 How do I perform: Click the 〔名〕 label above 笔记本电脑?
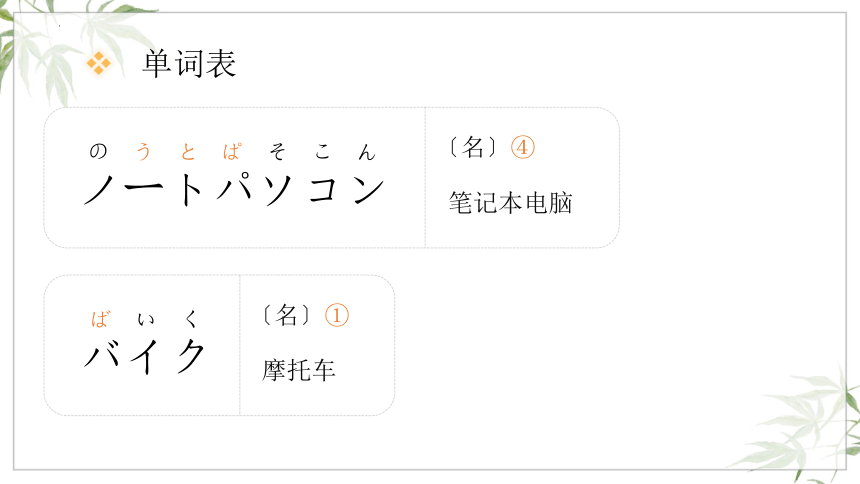[473, 147]
